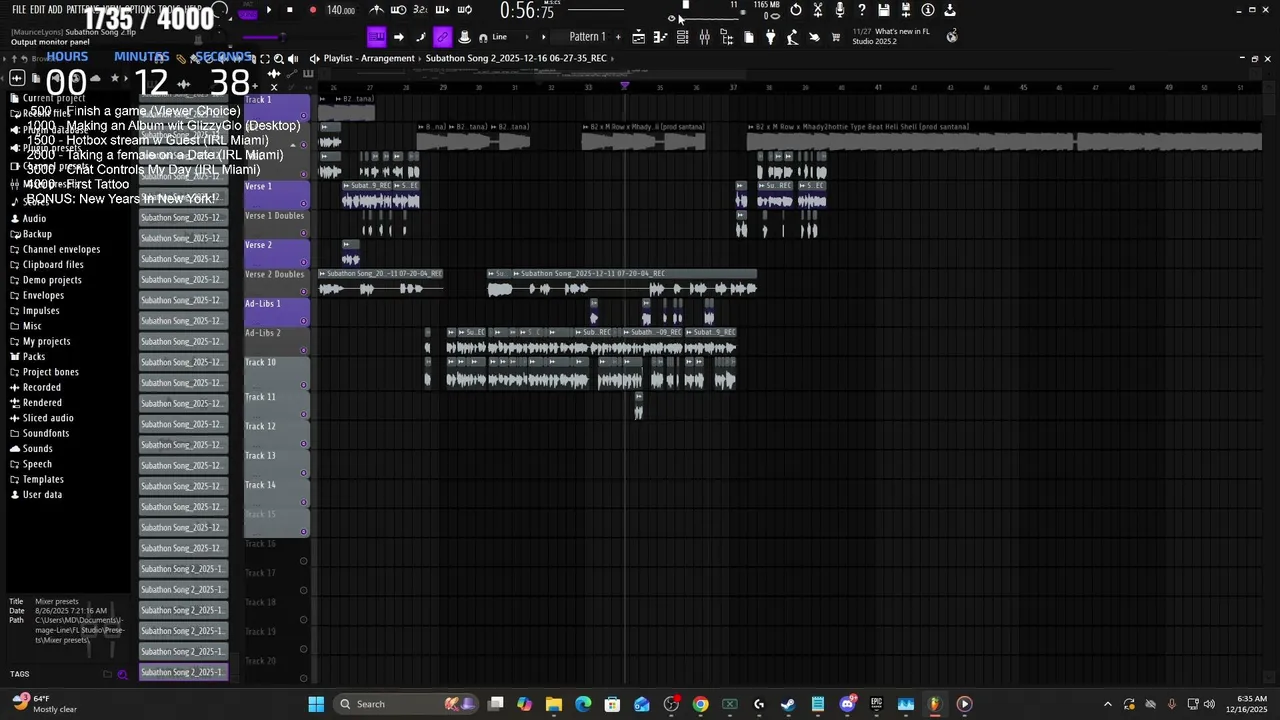This screenshot has width=1280, height=720.
Task: Open the help question mark icon
Action: click(x=862, y=10)
